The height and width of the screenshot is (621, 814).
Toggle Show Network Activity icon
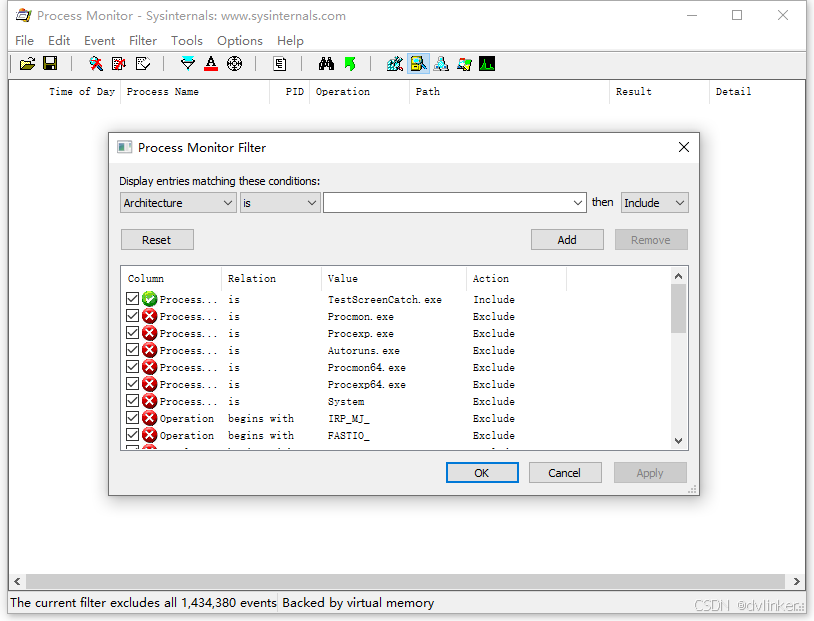click(441, 64)
